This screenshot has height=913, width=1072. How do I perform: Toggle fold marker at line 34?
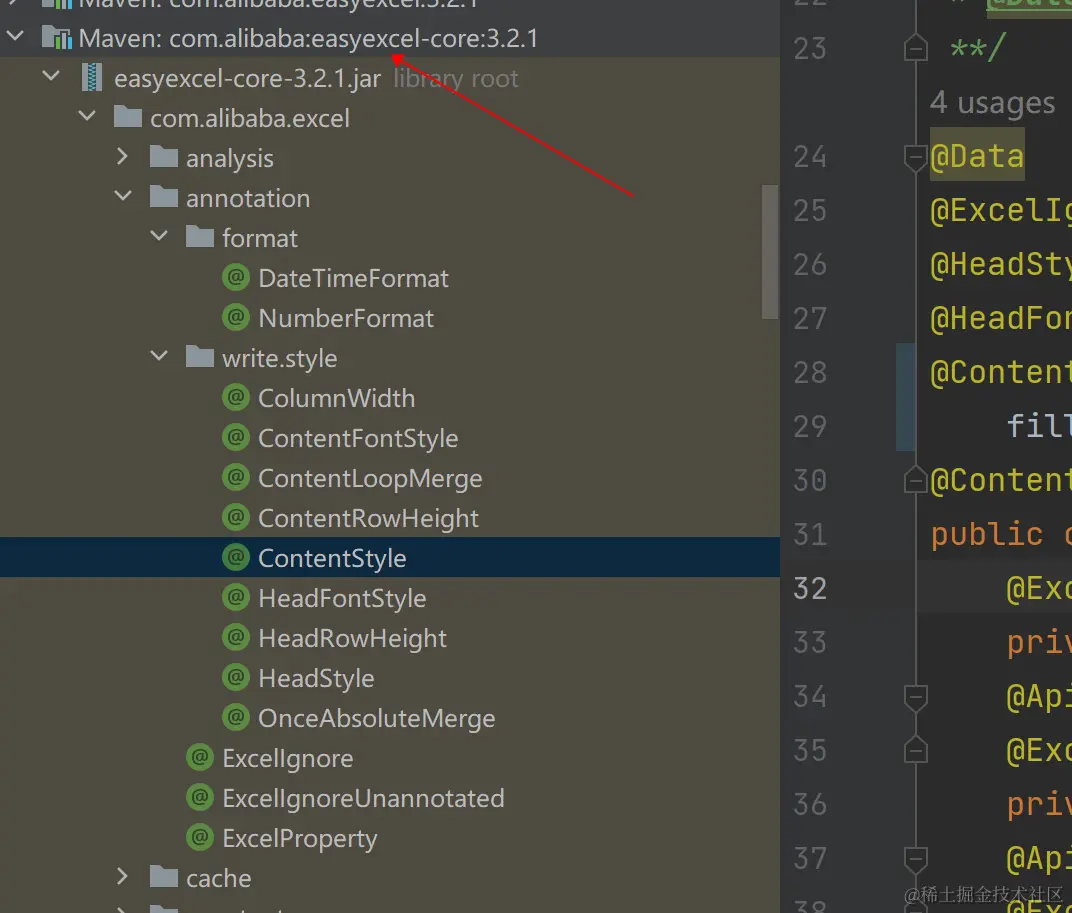coord(914,696)
